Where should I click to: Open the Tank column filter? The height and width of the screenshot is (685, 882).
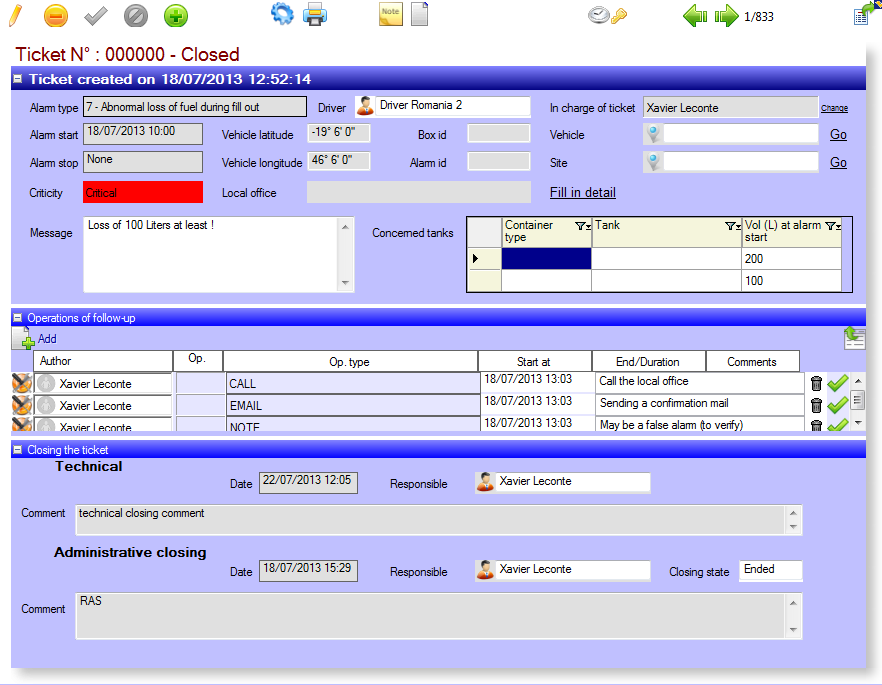(x=733, y=226)
